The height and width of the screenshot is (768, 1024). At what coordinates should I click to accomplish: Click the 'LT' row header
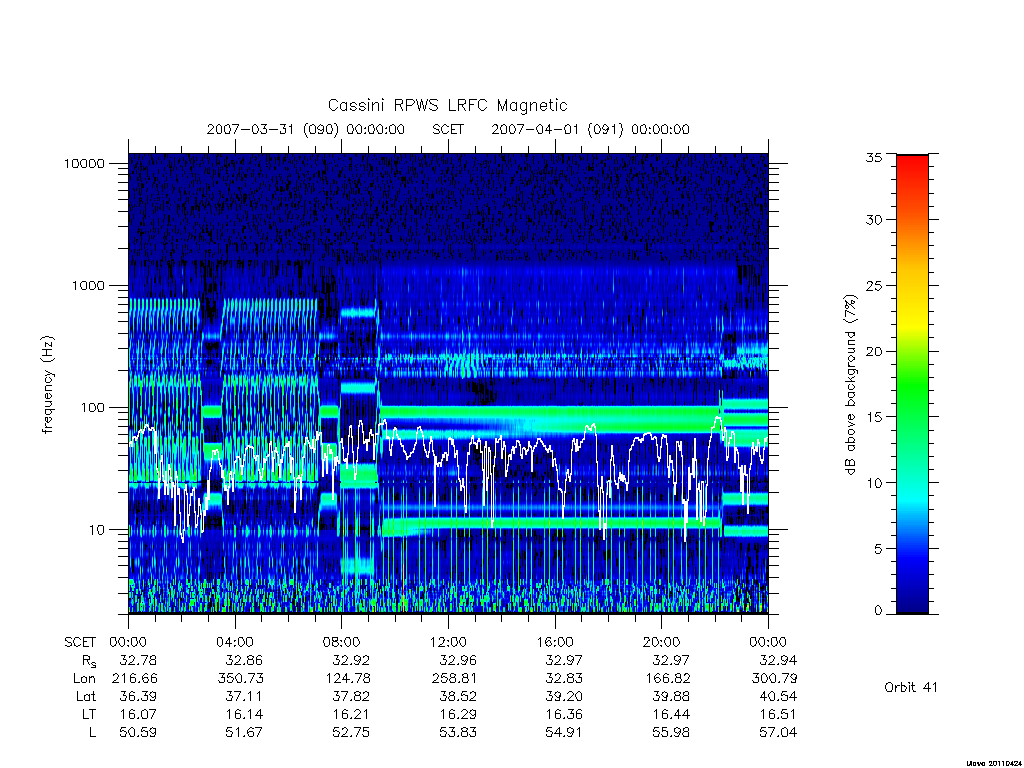tap(89, 714)
